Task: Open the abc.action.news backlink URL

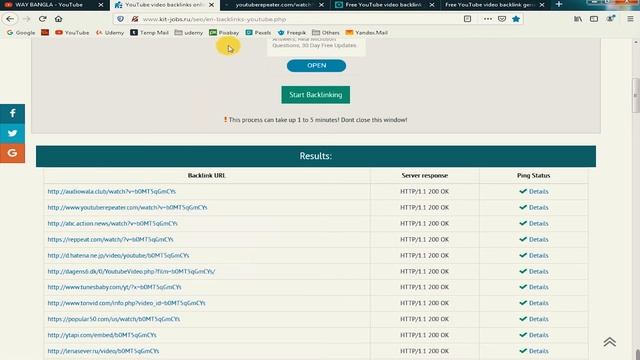Action: 112,223
